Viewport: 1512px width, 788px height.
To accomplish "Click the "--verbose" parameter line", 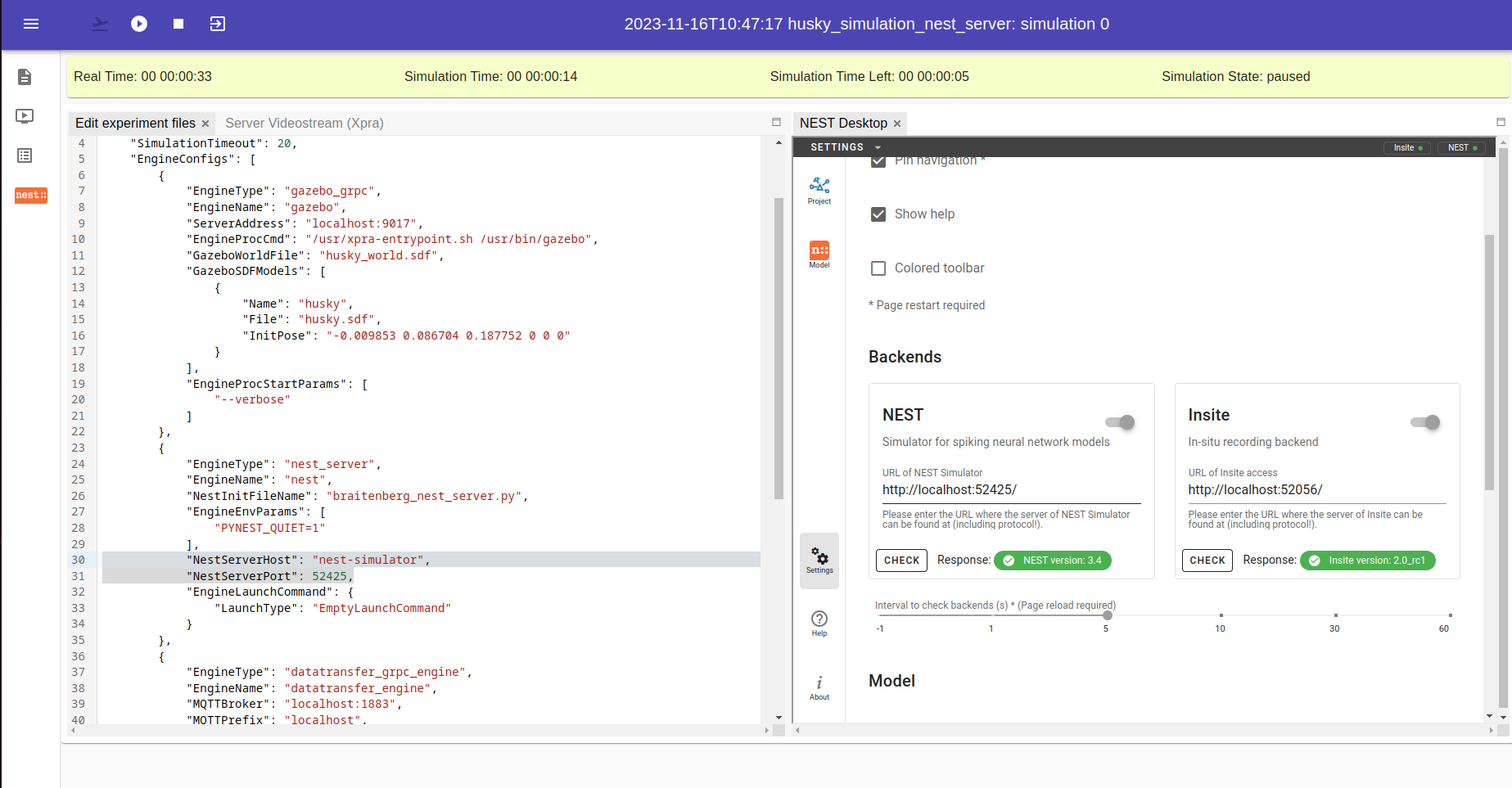I will pyautogui.click(x=252, y=400).
